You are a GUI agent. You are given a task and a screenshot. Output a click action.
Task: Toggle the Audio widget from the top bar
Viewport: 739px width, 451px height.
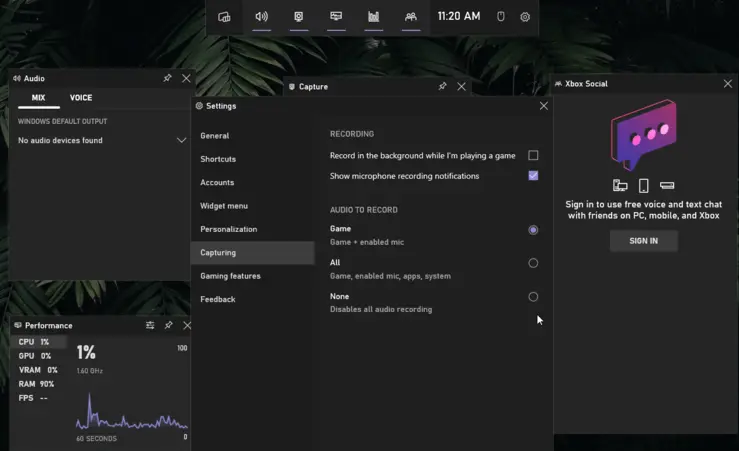(x=262, y=17)
